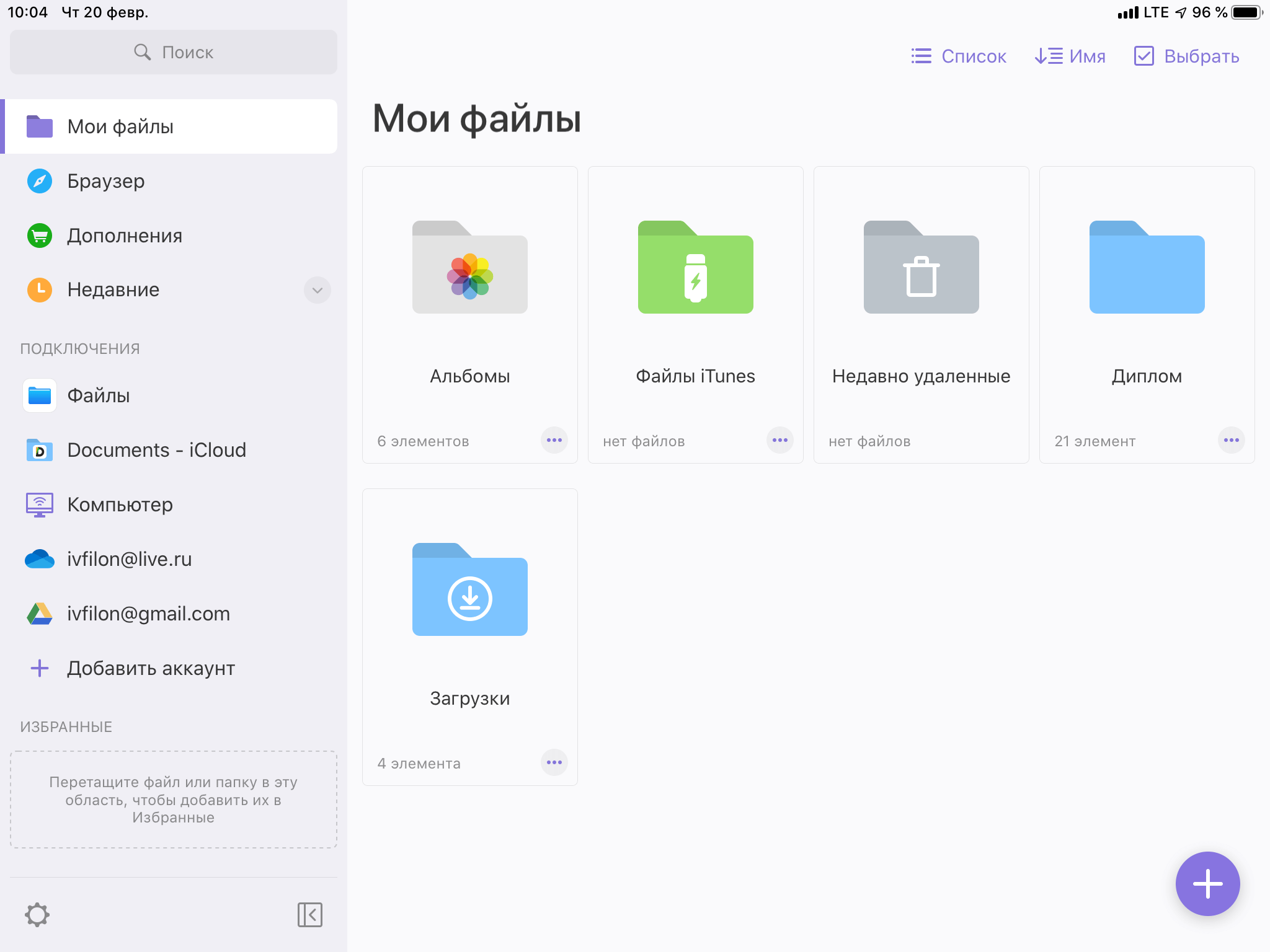Open the more options menu for Загрузки
This screenshot has height=952, width=1270.
click(554, 762)
